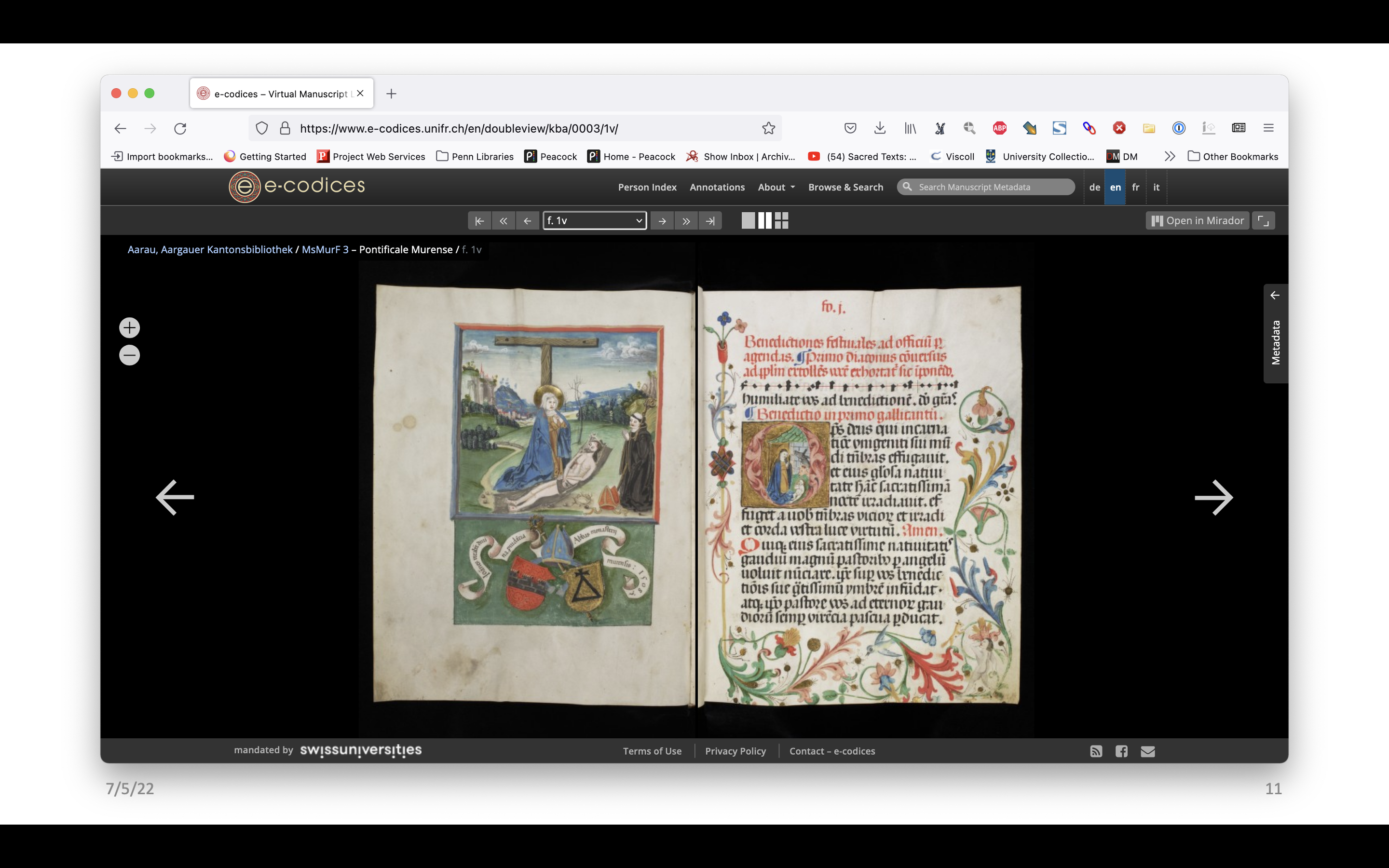Open Browse & Search
1389x868 pixels.
pyautogui.click(x=845, y=187)
